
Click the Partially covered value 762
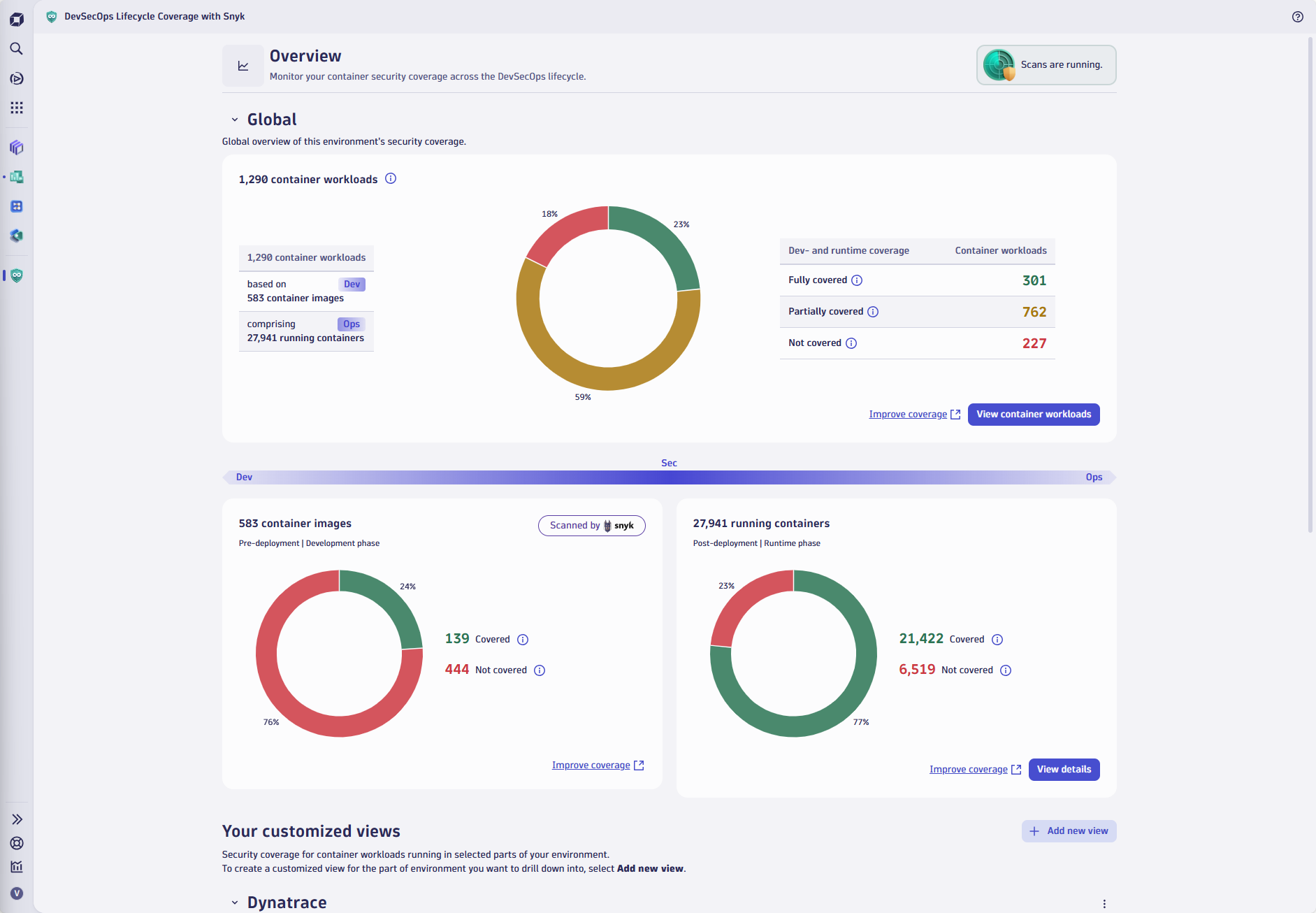click(1034, 312)
